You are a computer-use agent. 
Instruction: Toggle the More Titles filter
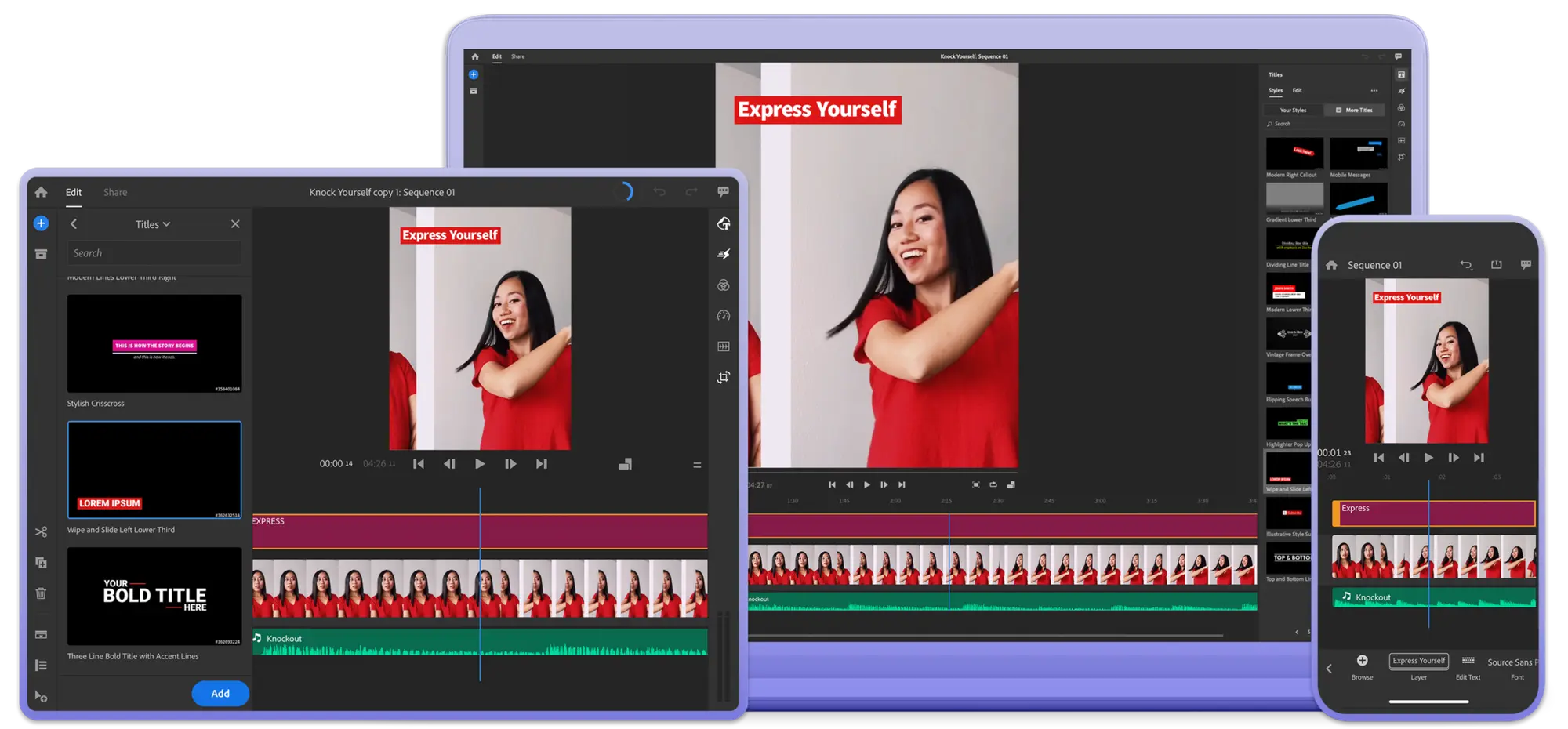point(1355,110)
